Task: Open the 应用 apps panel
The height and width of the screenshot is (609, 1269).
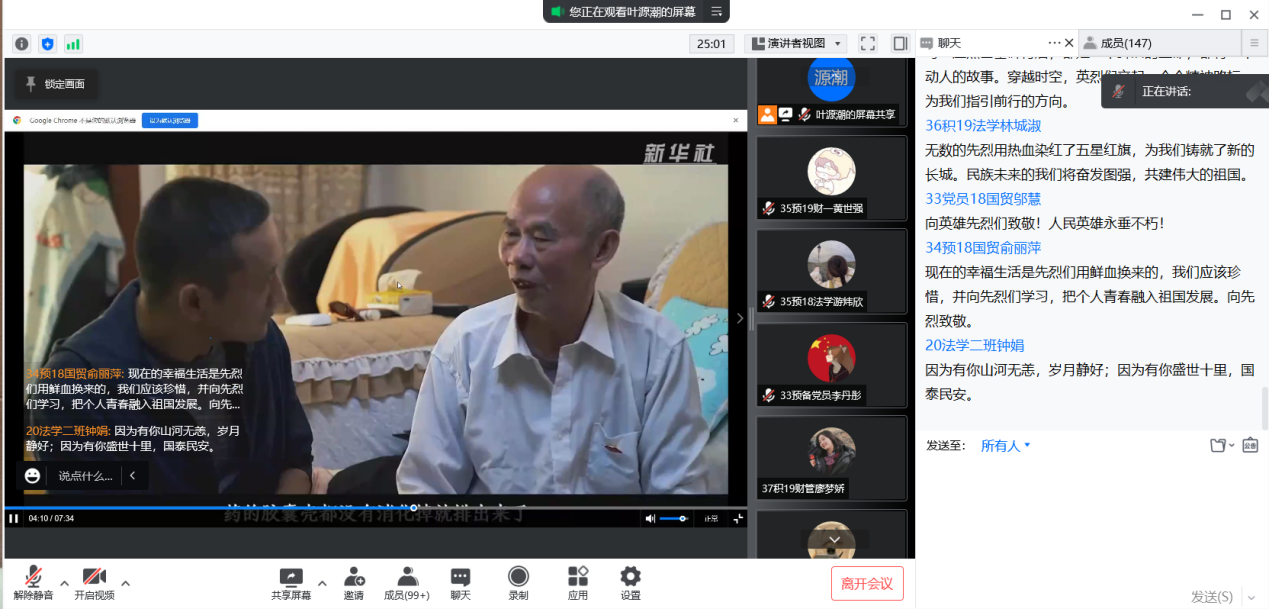Action: (x=578, y=582)
